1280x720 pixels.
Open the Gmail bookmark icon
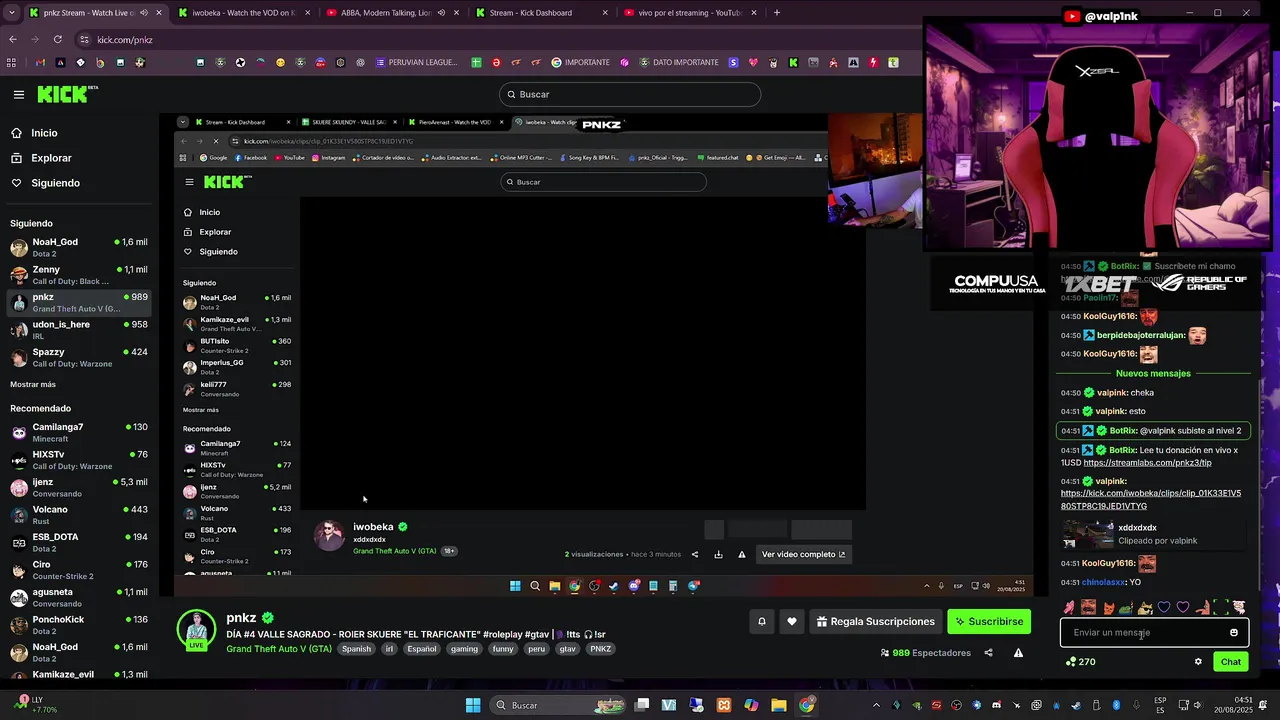coord(40,62)
